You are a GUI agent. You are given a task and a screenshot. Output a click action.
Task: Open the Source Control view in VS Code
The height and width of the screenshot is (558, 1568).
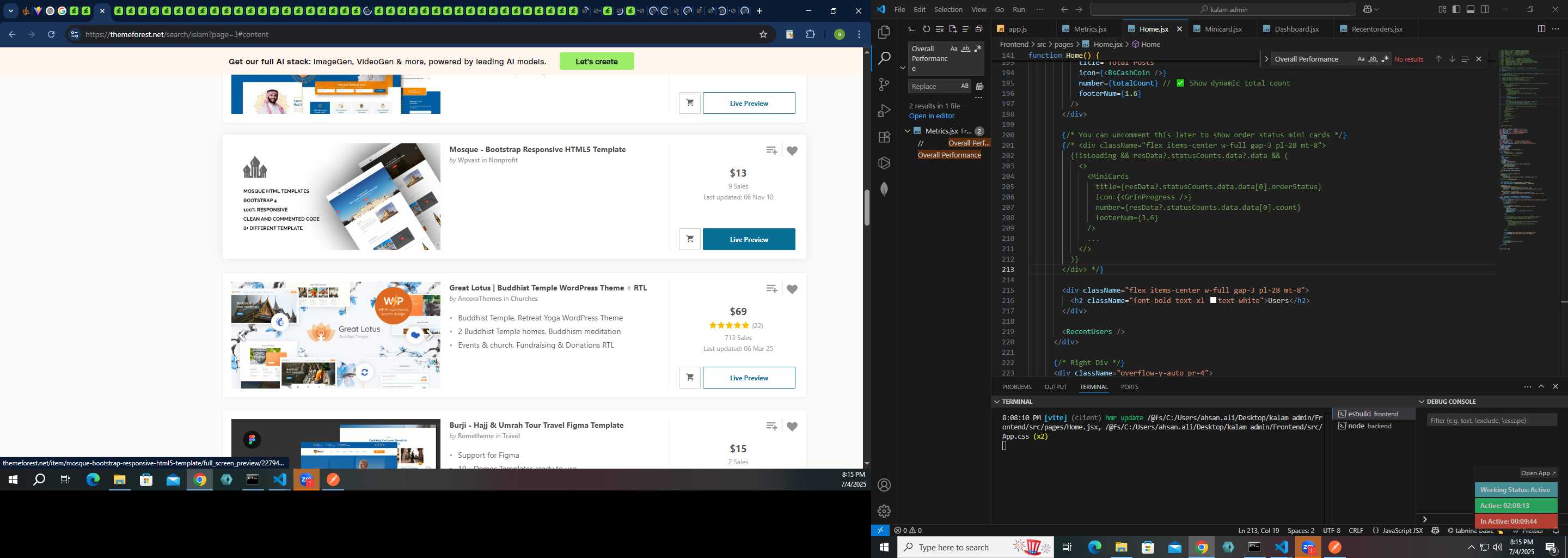[884, 84]
